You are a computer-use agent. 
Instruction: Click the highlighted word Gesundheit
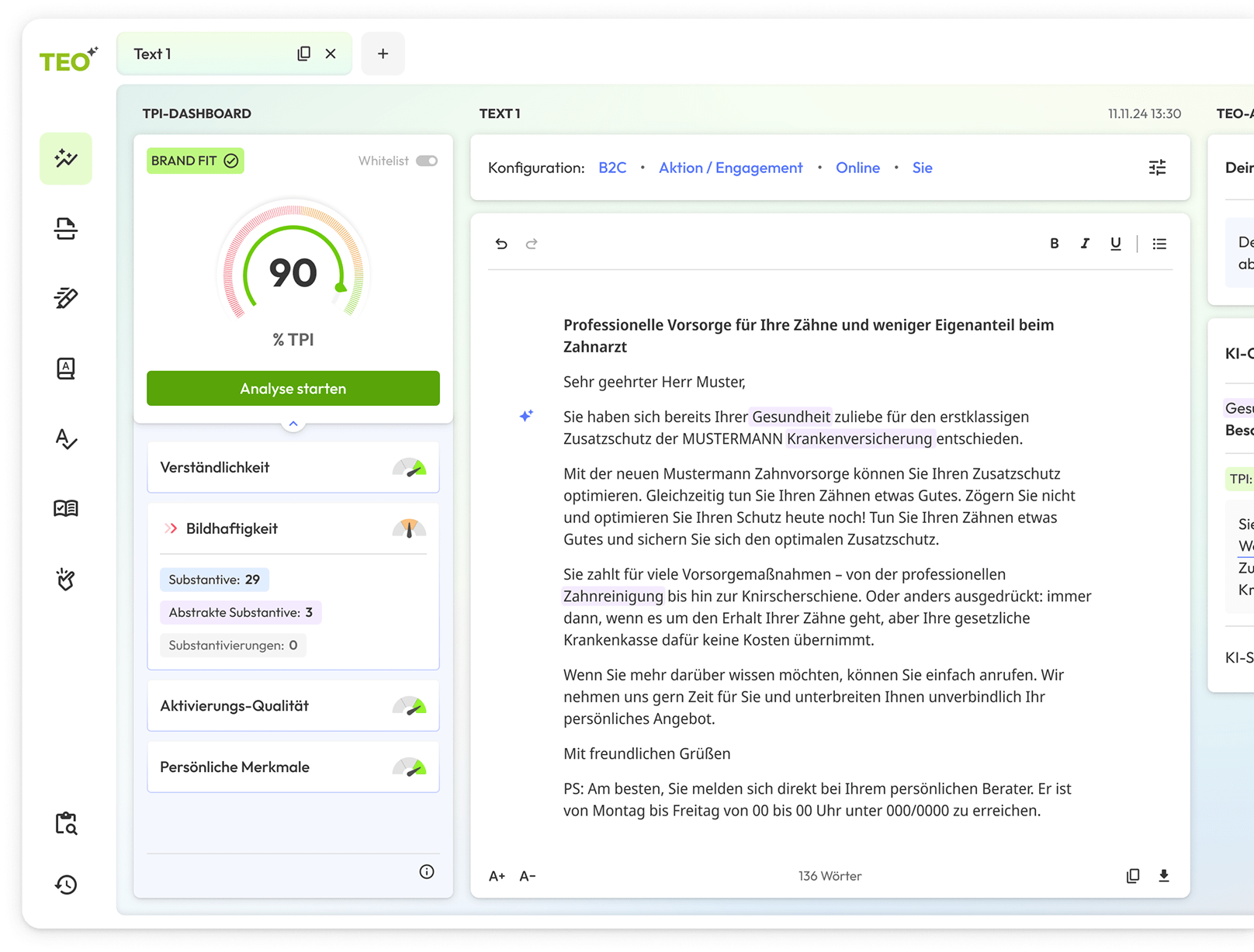(791, 417)
